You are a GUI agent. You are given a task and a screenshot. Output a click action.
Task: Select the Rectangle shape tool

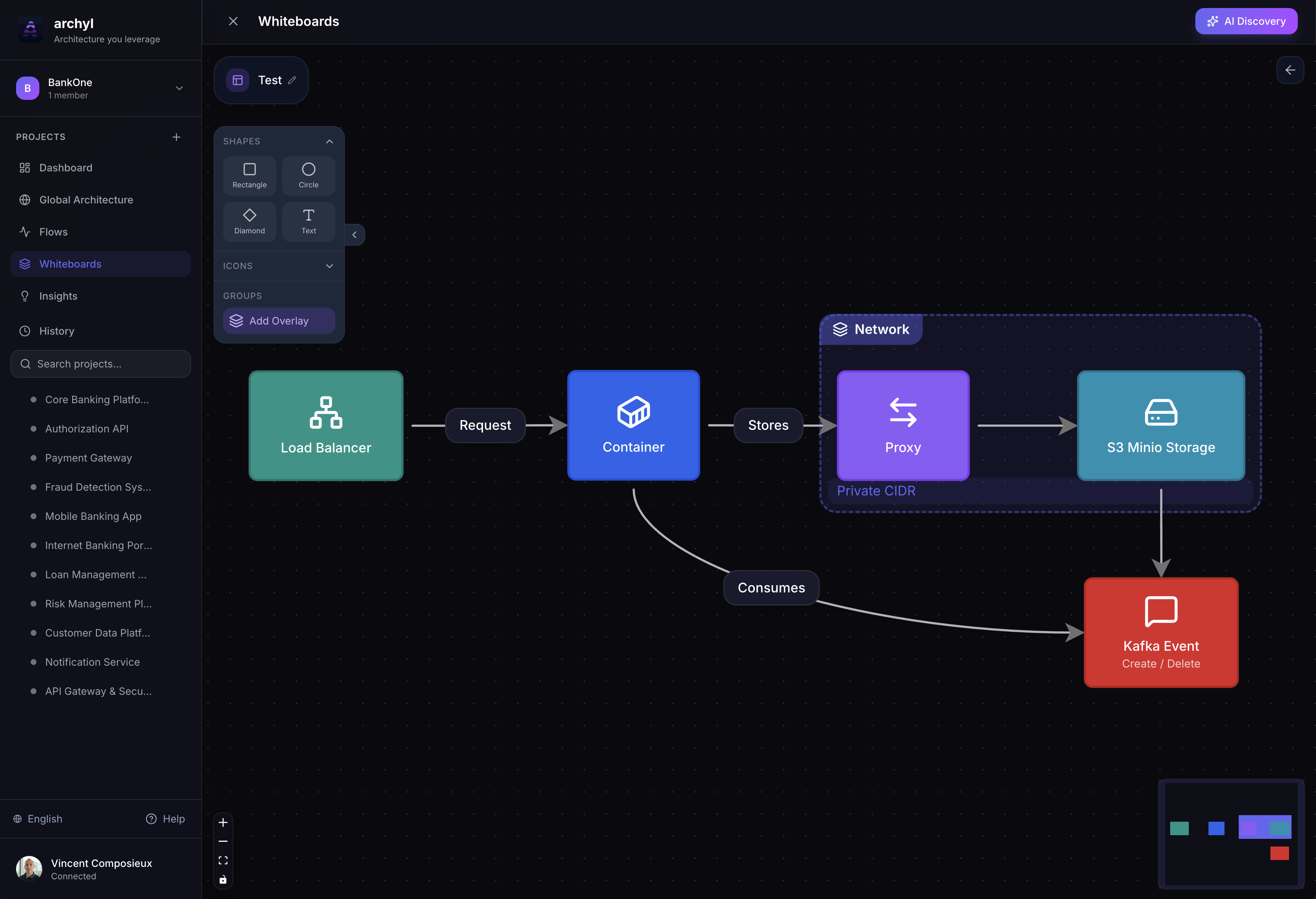(x=249, y=175)
